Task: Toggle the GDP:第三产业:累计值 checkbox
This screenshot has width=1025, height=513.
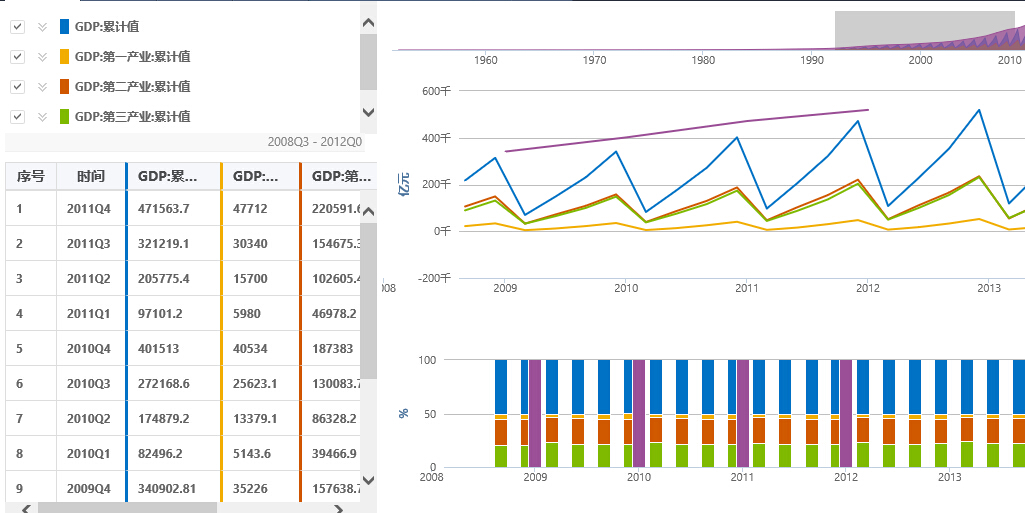Action: [x=18, y=117]
